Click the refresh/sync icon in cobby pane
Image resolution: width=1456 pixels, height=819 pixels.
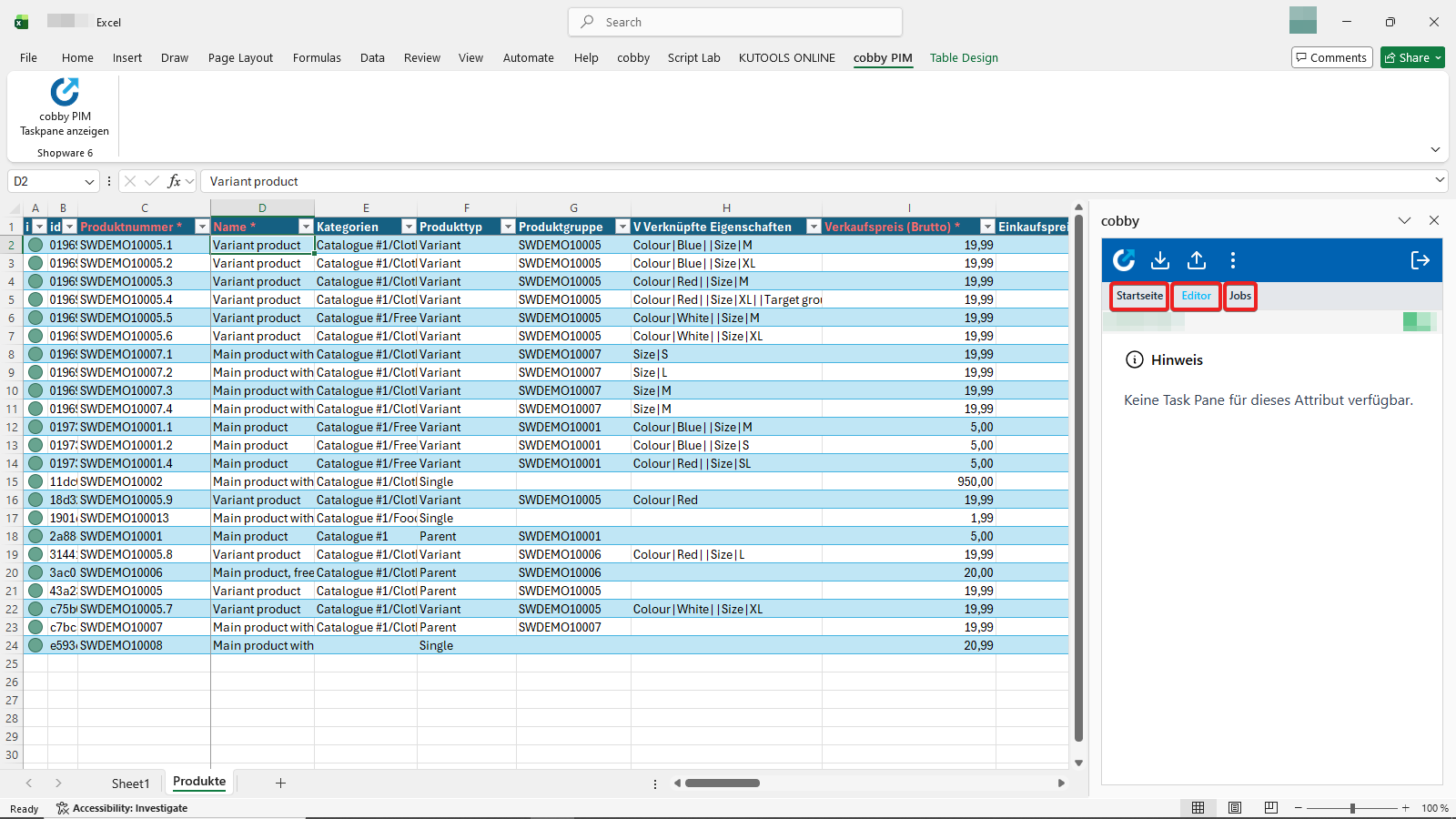tap(1124, 260)
